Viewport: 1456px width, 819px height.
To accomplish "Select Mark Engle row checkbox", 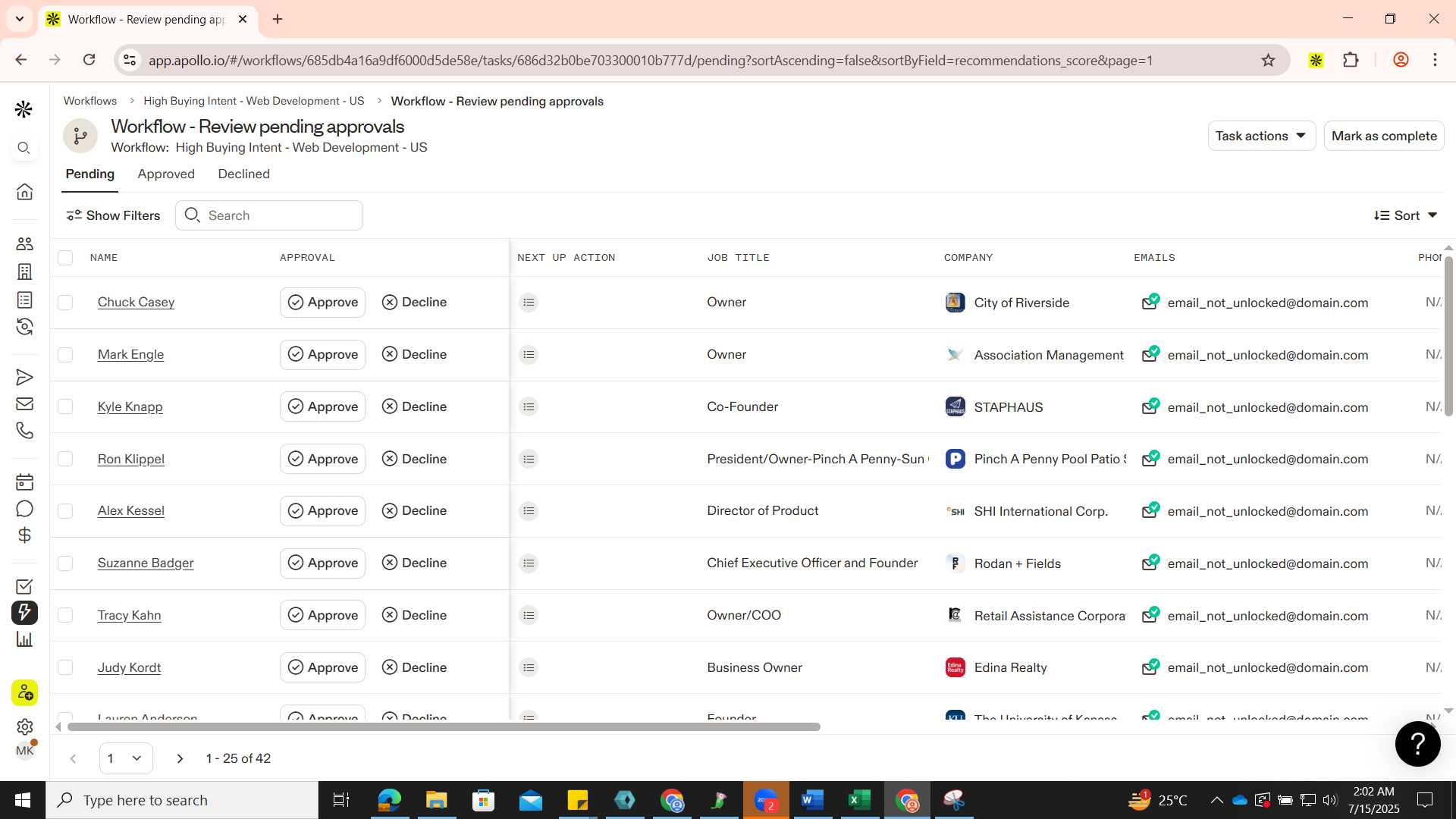I will click(65, 355).
